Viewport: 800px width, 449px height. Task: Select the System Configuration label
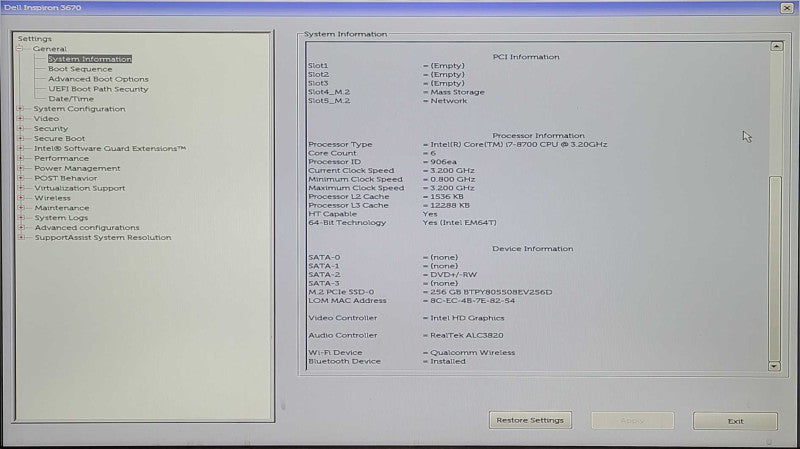[79, 109]
